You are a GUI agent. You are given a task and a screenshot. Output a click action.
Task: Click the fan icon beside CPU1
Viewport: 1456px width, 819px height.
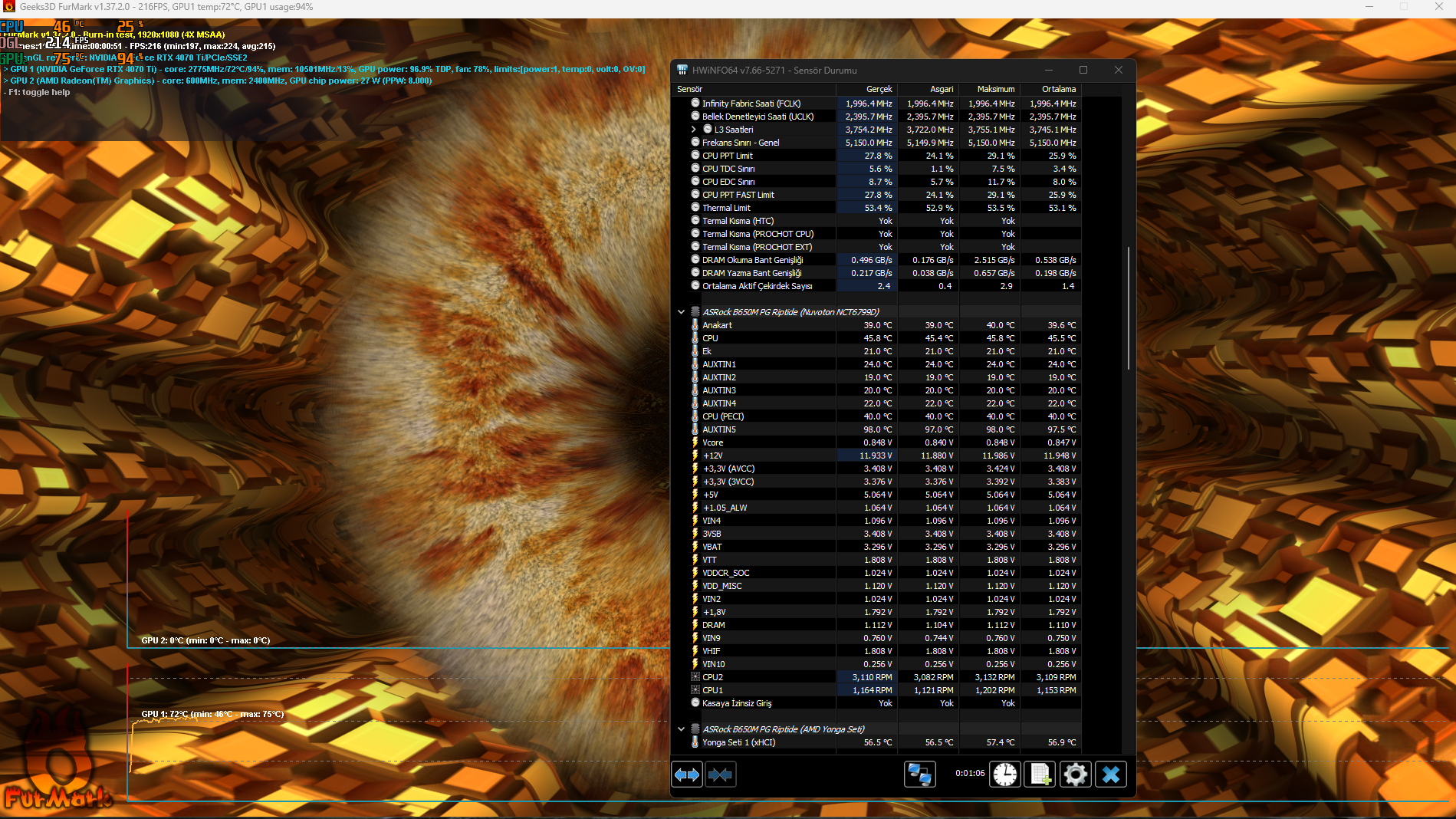point(695,690)
